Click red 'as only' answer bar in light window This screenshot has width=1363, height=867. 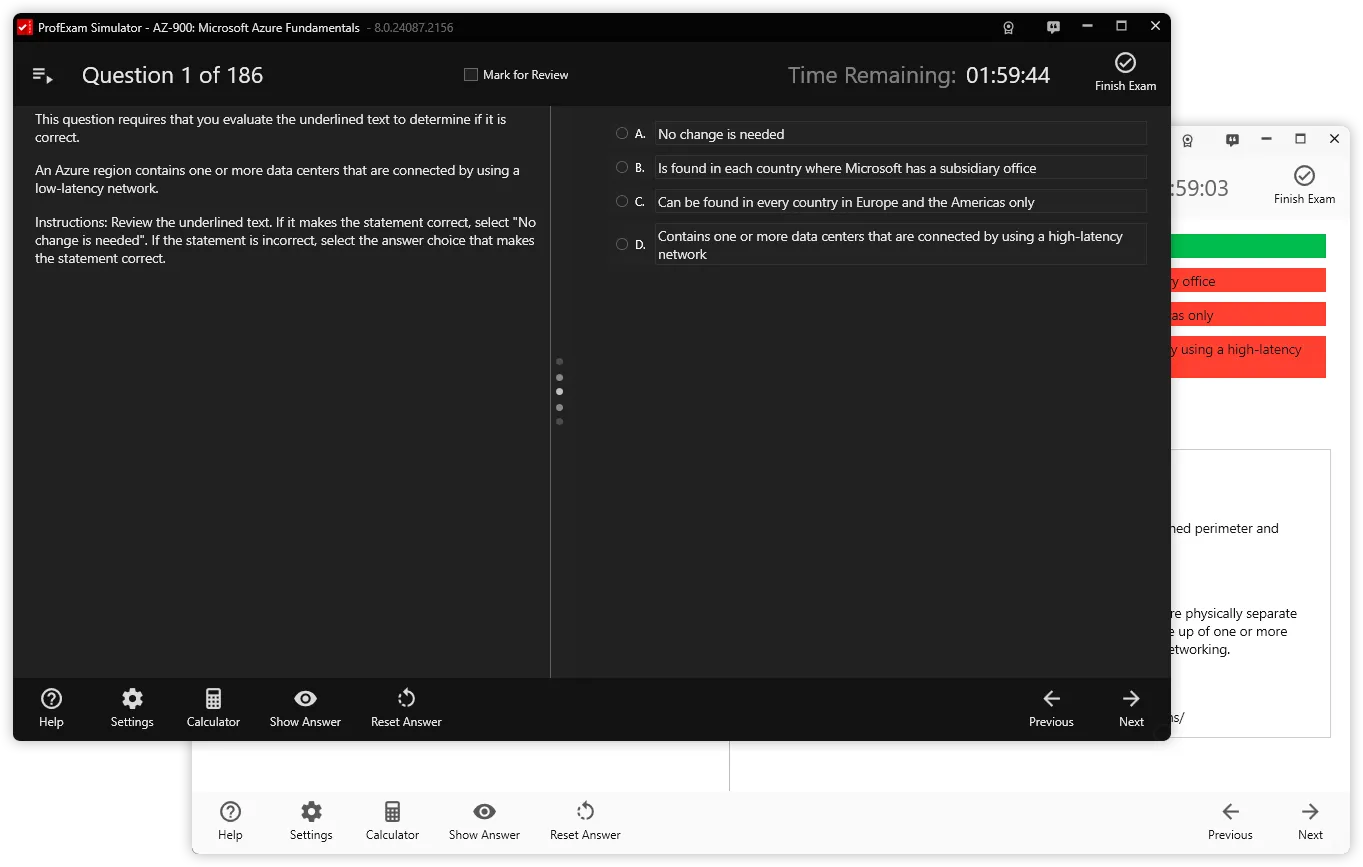[x=1248, y=315]
